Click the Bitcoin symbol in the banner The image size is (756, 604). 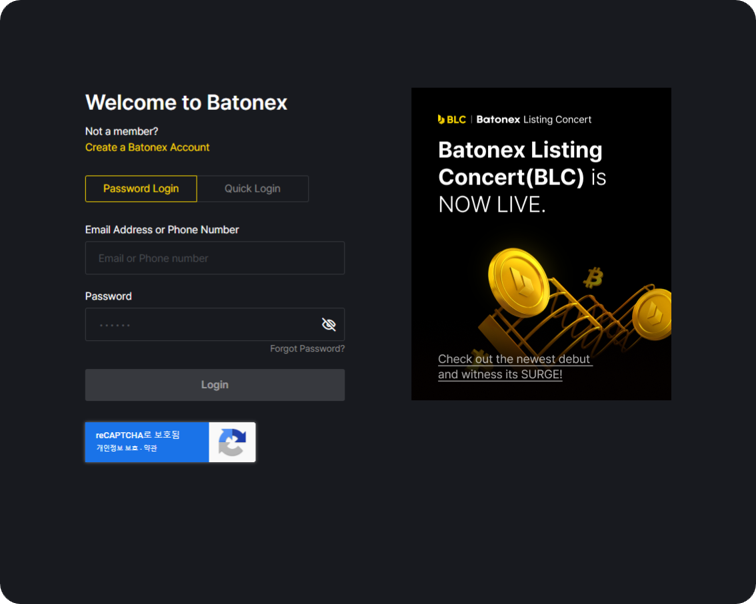point(593,278)
